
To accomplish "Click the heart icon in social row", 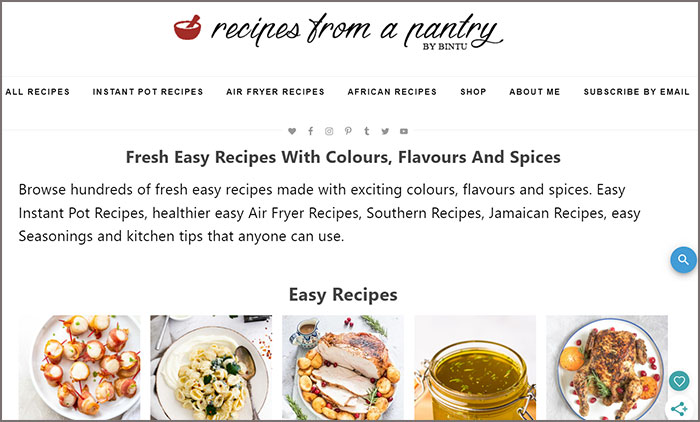I will pos(292,131).
